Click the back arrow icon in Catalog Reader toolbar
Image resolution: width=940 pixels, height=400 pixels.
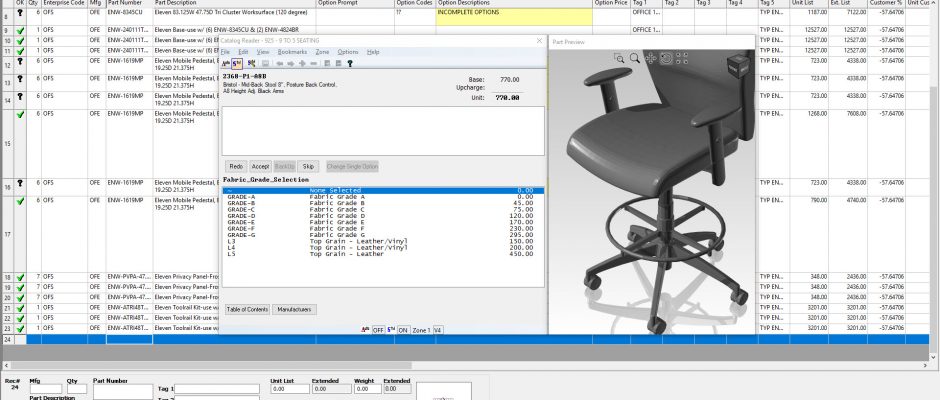pyautogui.click(x=279, y=63)
